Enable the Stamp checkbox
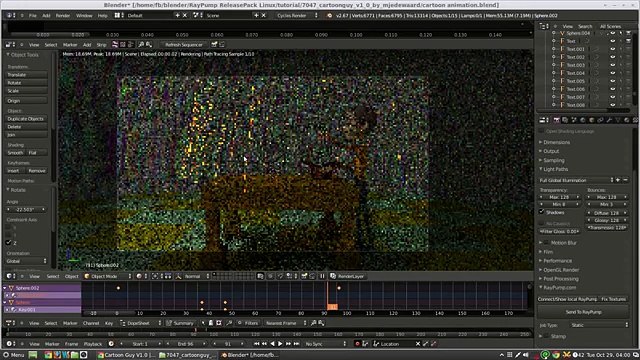640x360 pixels. pyautogui.click(x=547, y=337)
